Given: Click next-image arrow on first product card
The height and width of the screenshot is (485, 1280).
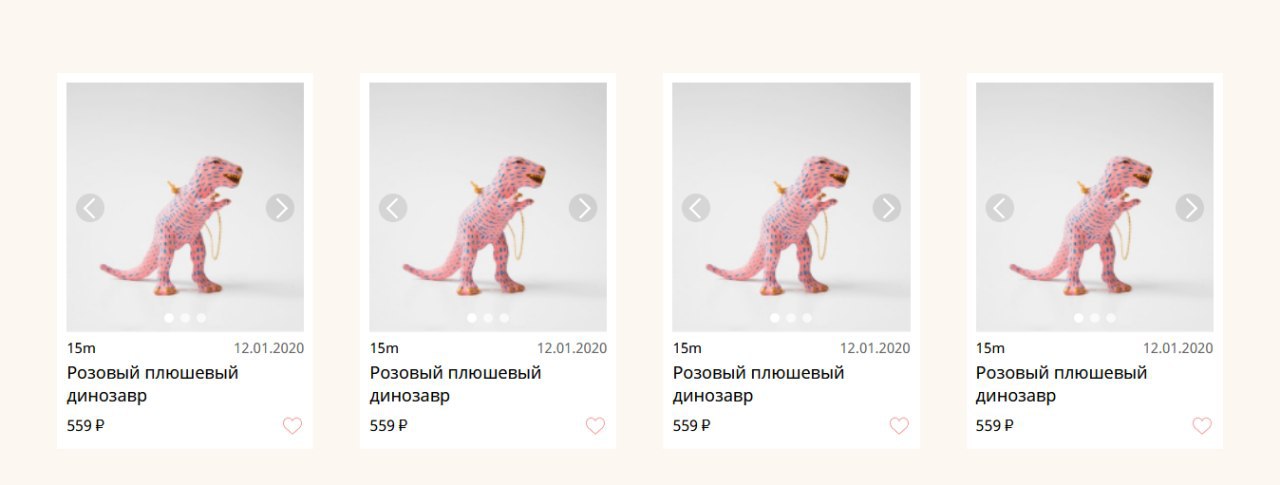Looking at the screenshot, I should (280, 208).
